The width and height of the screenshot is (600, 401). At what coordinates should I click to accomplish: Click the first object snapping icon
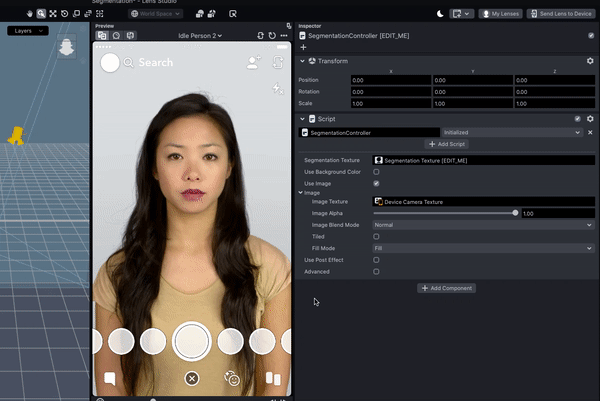tap(200, 14)
